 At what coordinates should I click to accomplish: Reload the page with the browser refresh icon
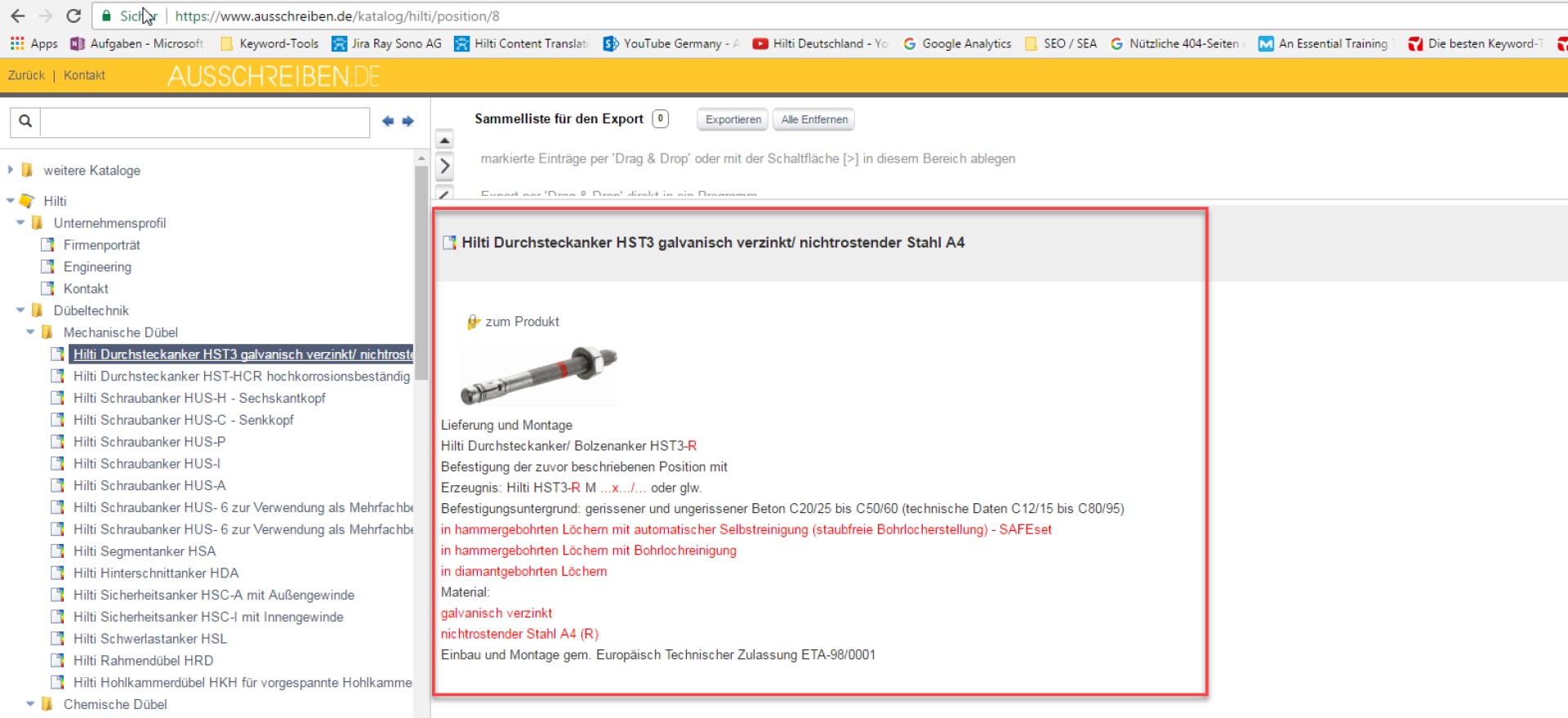(73, 16)
